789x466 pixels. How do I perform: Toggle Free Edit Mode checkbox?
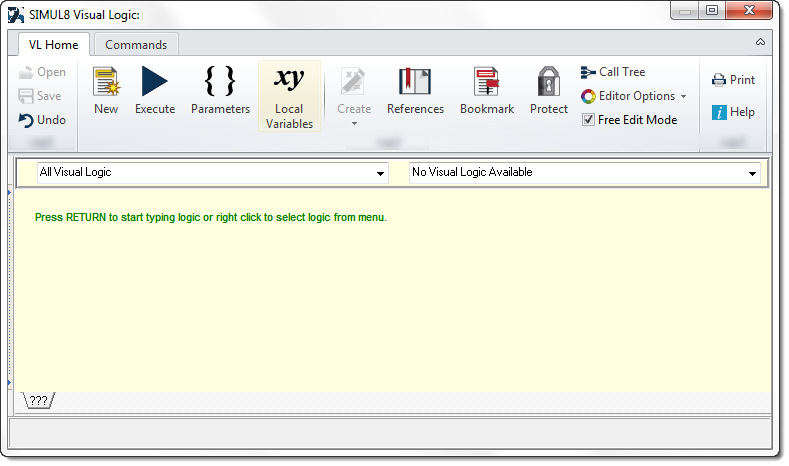click(588, 120)
